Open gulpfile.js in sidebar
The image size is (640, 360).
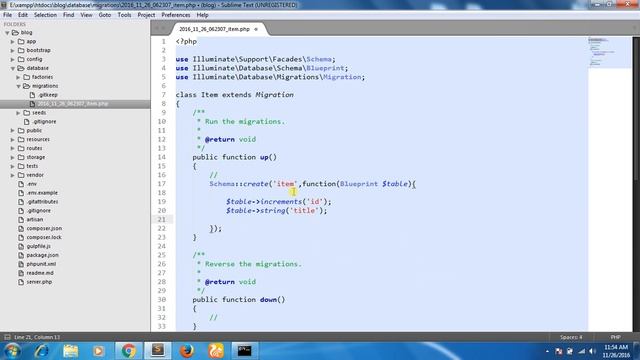pos(38,247)
